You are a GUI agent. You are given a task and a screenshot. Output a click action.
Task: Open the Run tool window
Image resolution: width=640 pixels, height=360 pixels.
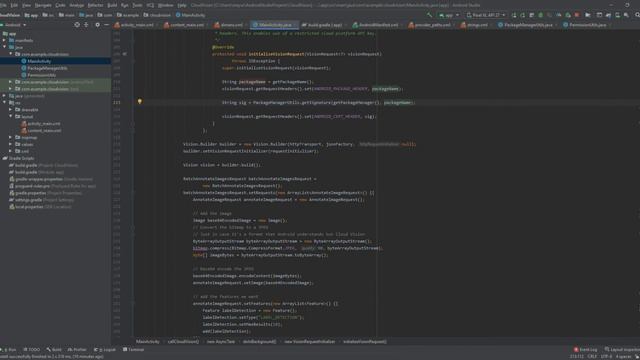(x=9, y=349)
